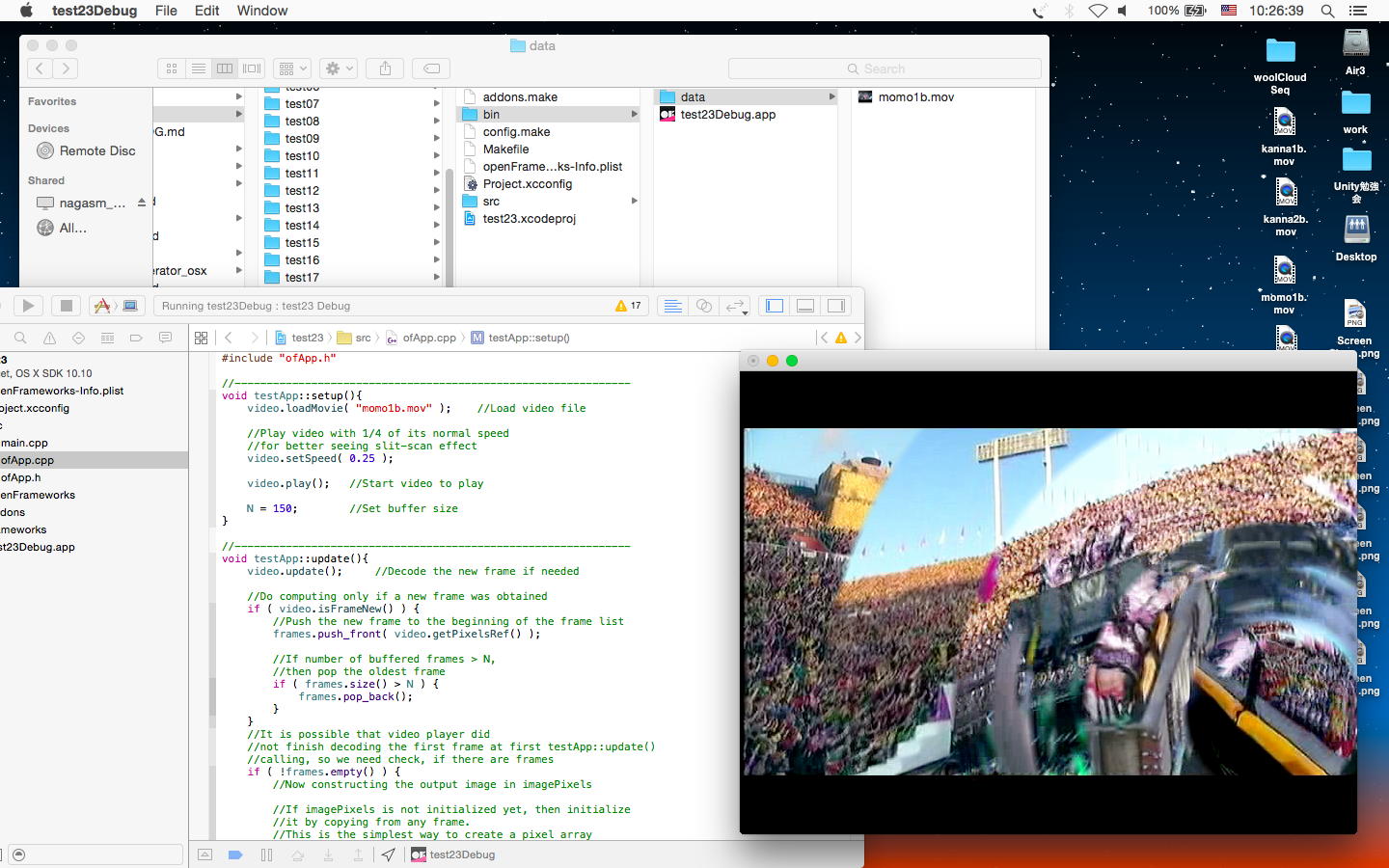Click the Finder search field
The height and width of the screenshot is (868, 1389).
884,68
